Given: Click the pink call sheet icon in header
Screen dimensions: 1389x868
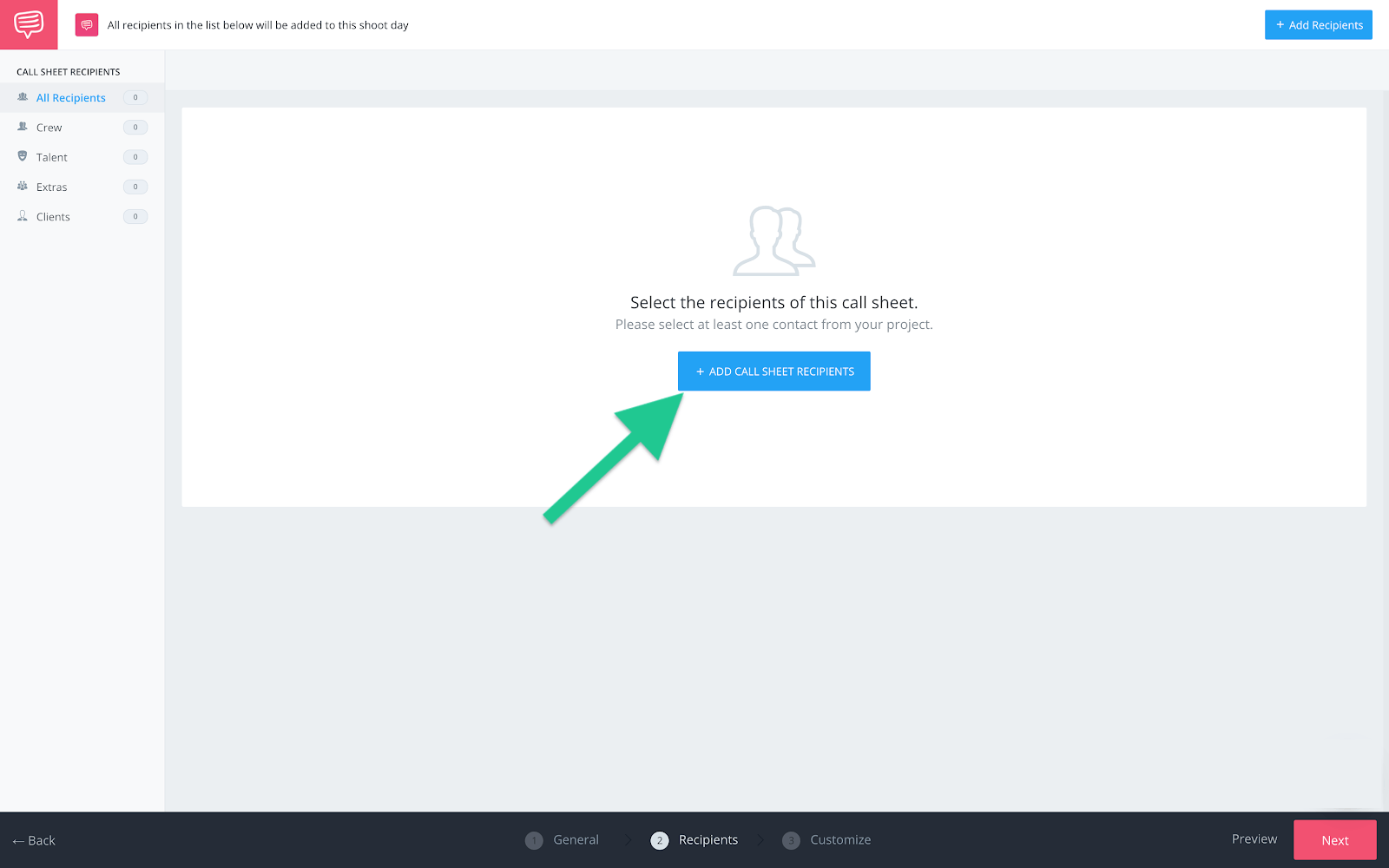Looking at the screenshot, I should pos(87,25).
